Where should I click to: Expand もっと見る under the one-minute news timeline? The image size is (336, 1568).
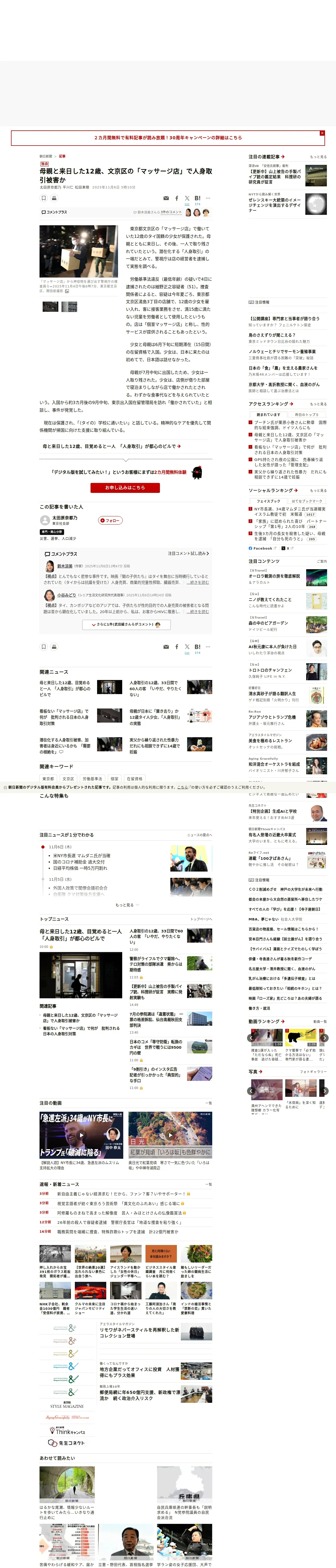coord(127,905)
